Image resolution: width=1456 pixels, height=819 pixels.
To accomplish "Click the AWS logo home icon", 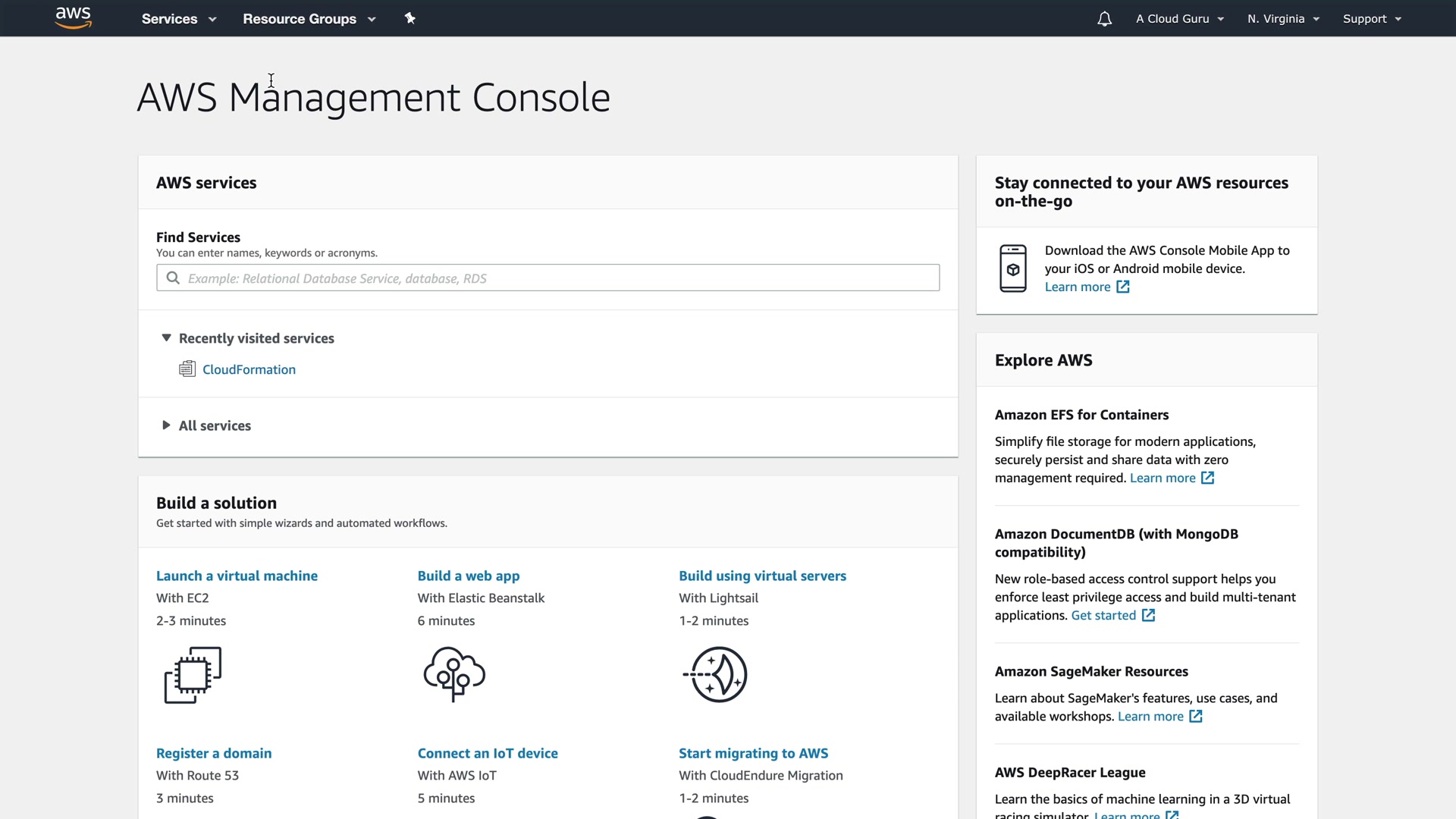I will 74,18.
